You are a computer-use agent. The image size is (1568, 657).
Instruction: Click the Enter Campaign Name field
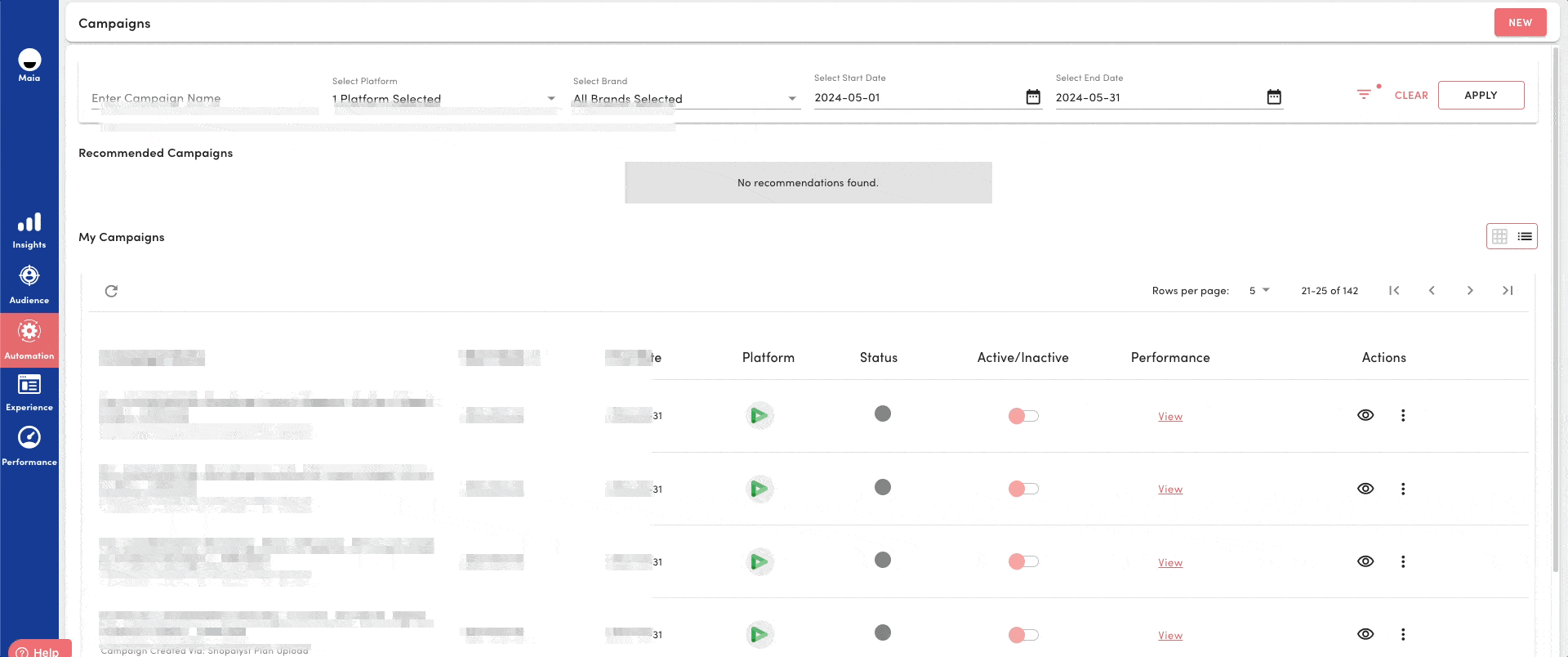point(204,98)
